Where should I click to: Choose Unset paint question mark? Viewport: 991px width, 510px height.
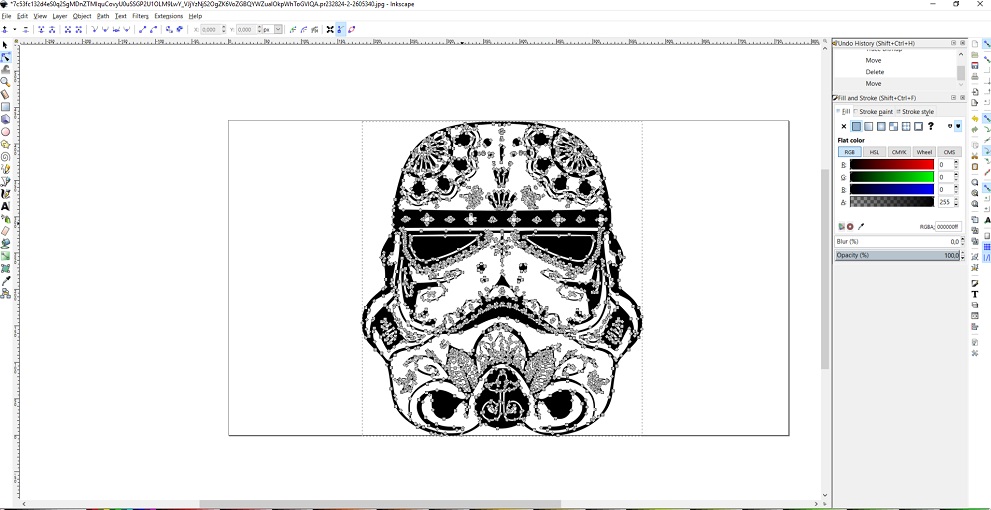[x=930, y=126]
